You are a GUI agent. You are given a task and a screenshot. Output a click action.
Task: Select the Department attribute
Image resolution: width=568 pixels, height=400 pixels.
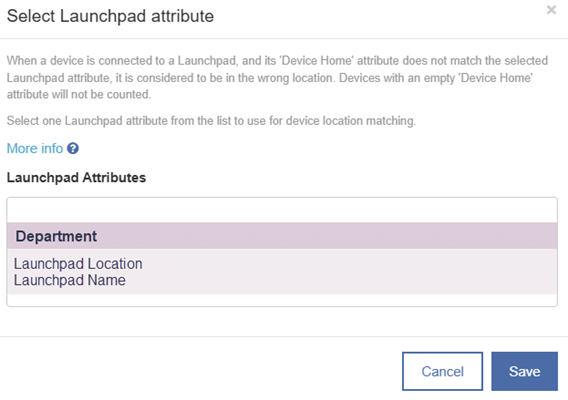point(282,236)
